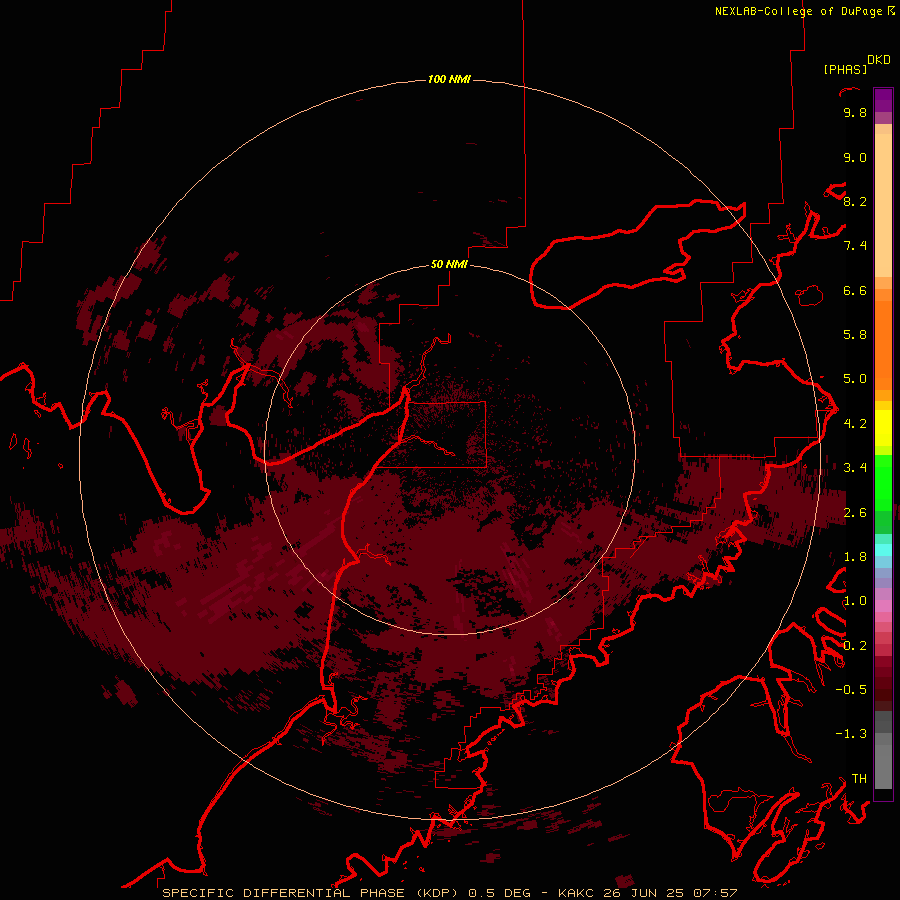Click the 1.8 value on the color scale
The image size is (900, 900).
[x=855, y=557]
